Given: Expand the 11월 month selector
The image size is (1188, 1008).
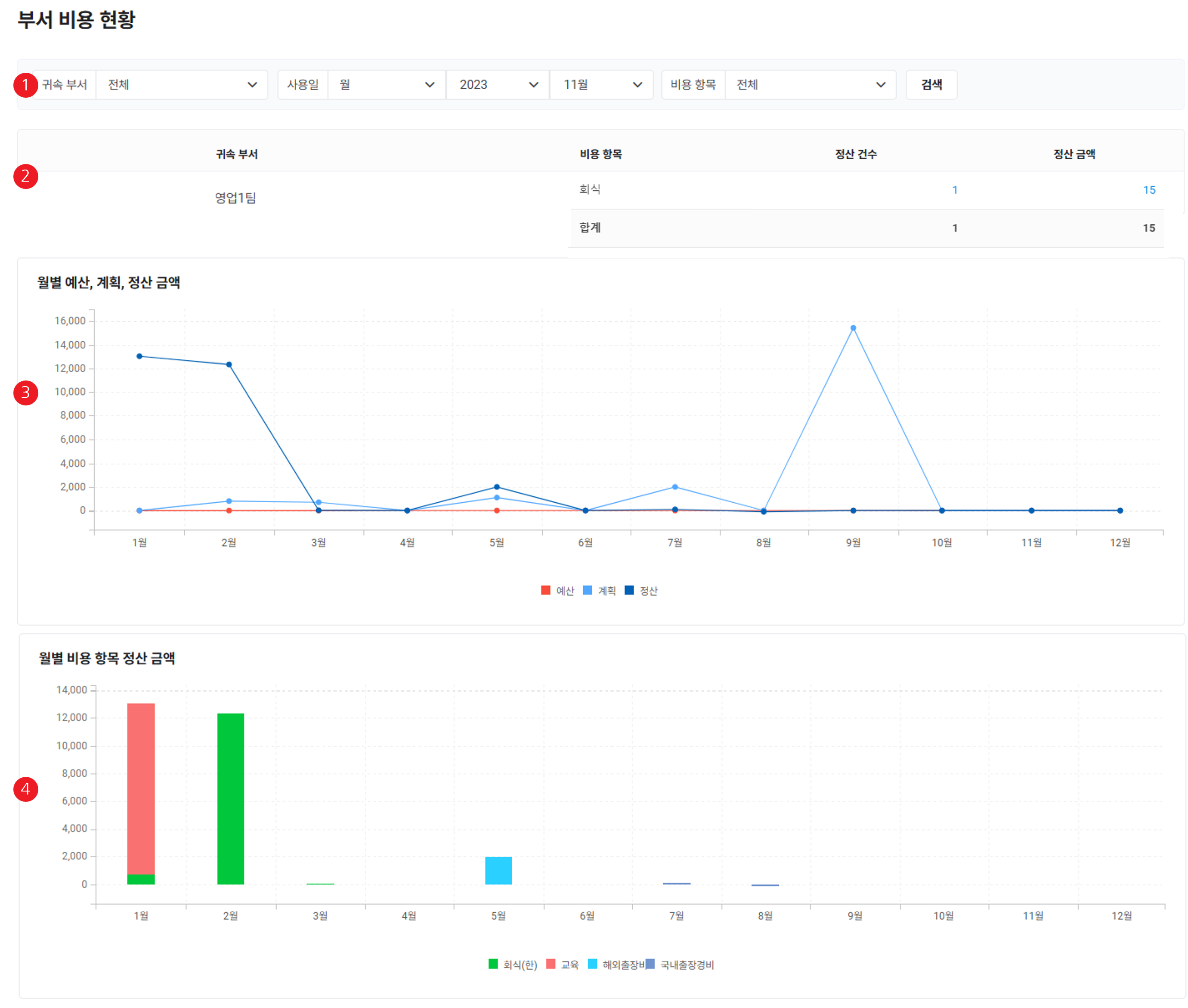Looking at the screenshot, I should 601,84.
